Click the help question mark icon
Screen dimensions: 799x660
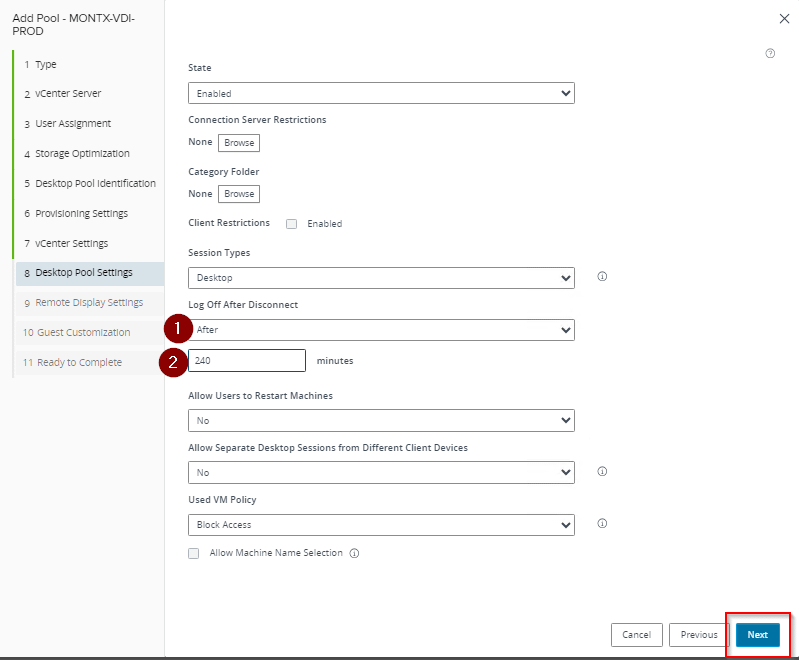tap(770, 54)
